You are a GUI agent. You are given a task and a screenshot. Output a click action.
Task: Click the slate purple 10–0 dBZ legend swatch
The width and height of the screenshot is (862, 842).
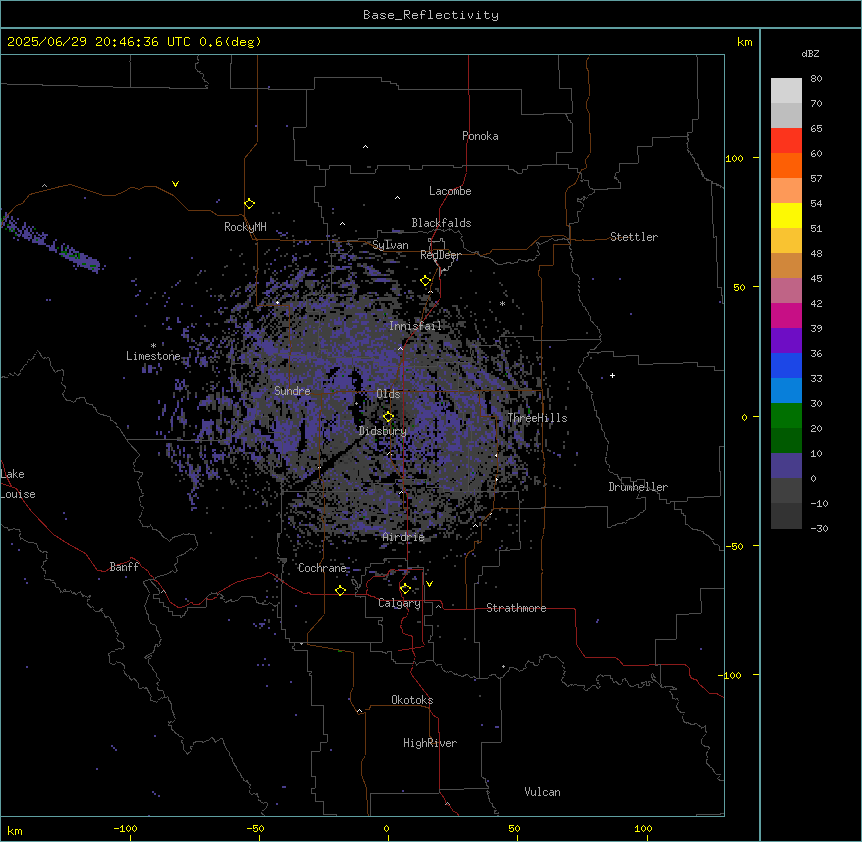click(786, 466)
